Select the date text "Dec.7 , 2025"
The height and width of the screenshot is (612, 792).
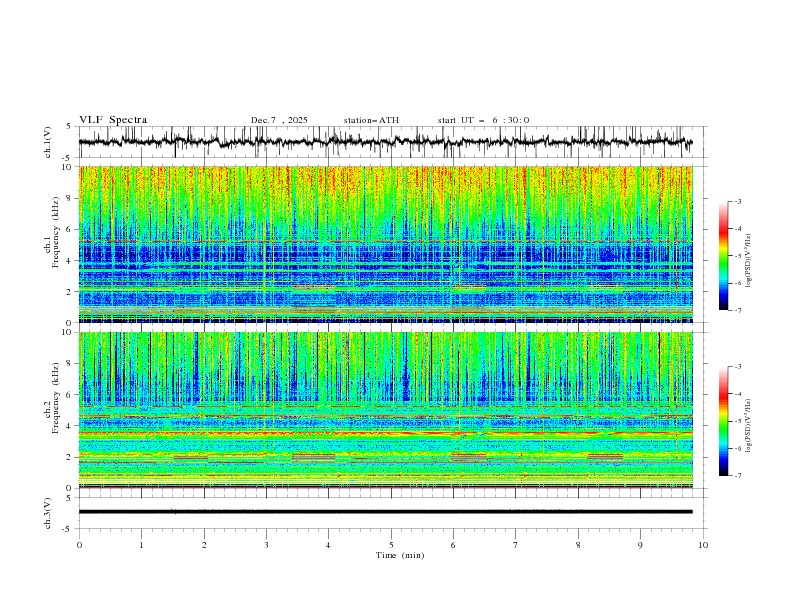pyautogui.click(x=279, y=120)
